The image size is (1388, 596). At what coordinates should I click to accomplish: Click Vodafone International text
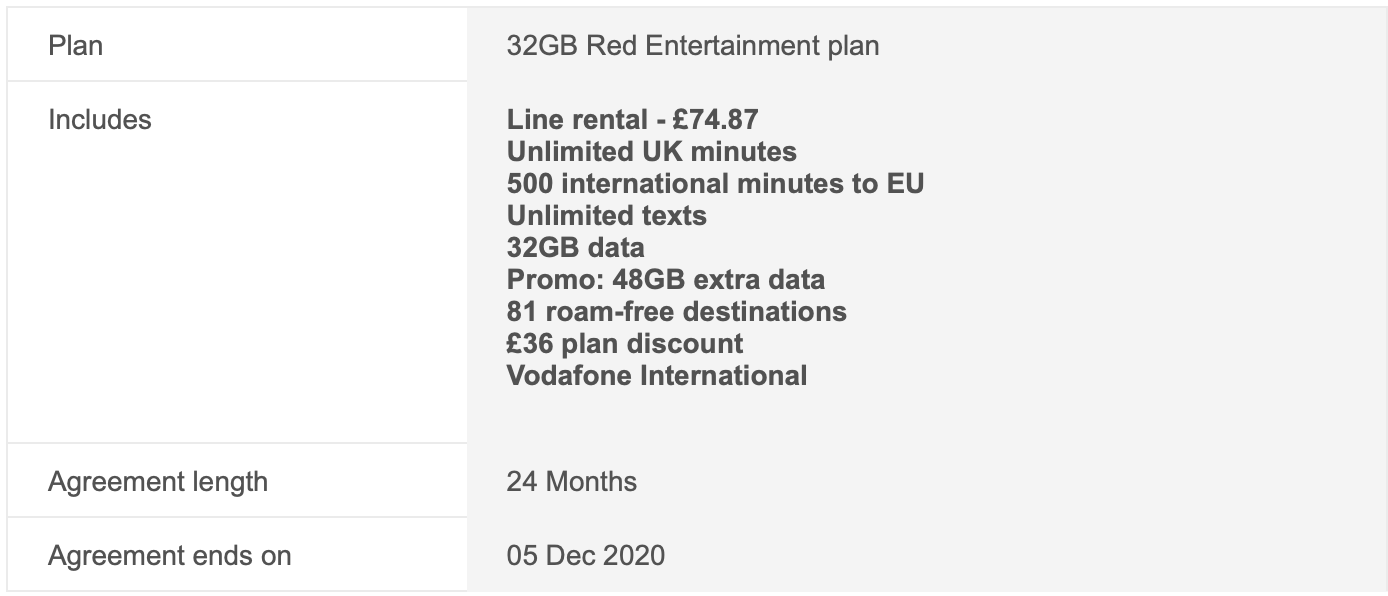(657, 376)
